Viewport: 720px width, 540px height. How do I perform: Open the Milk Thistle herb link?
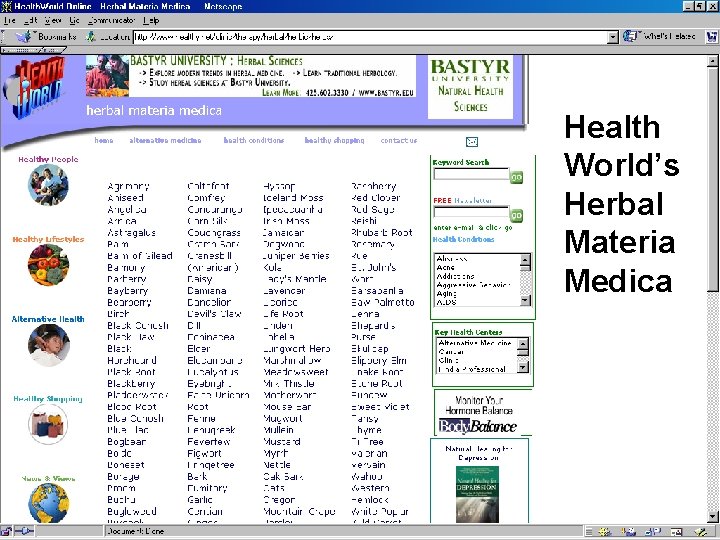(x=289, y=383)
